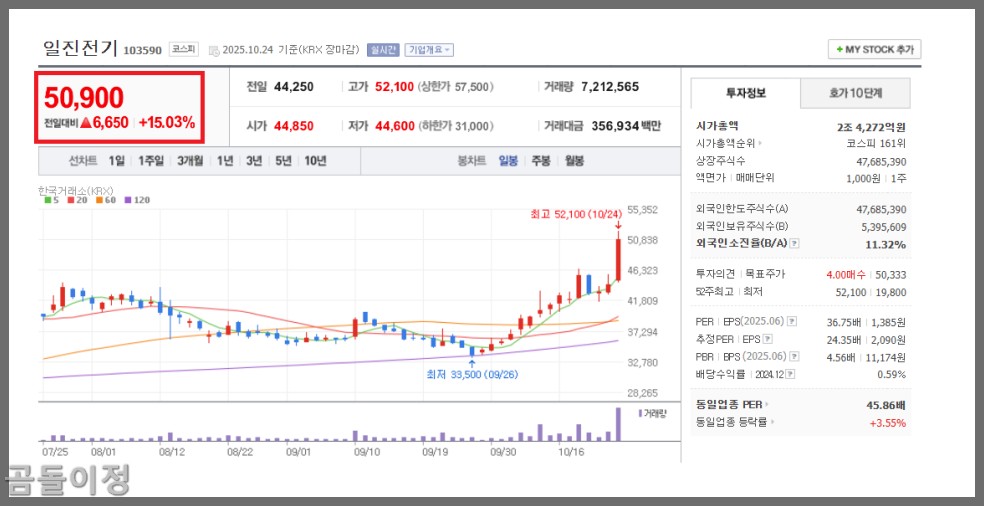The height and width of the screenshot is (506, 984).
Task: Open the 기업개요 dropdown
Action: coord(429,50)
